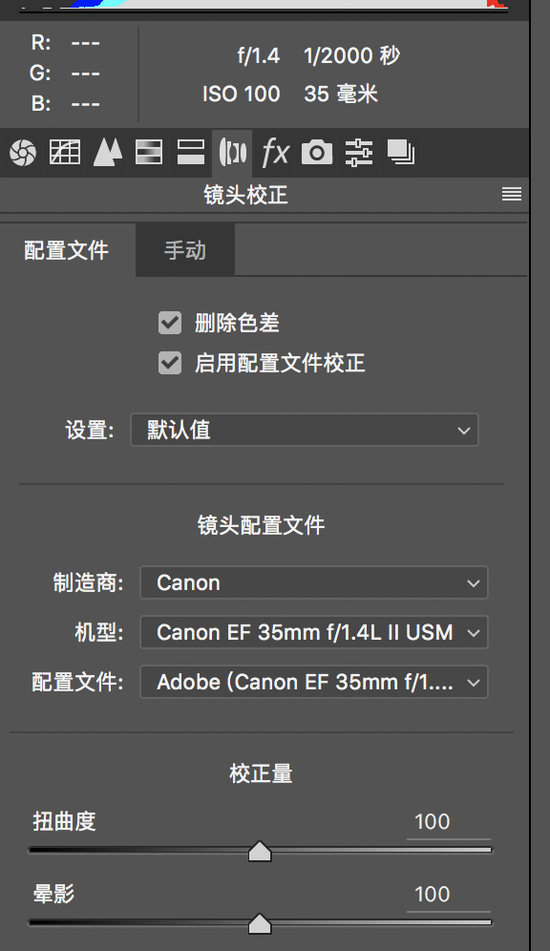Open the 配置文件 Adobe profile dropdown
This screenshot has width=550, height=951.
pos(314,682)
